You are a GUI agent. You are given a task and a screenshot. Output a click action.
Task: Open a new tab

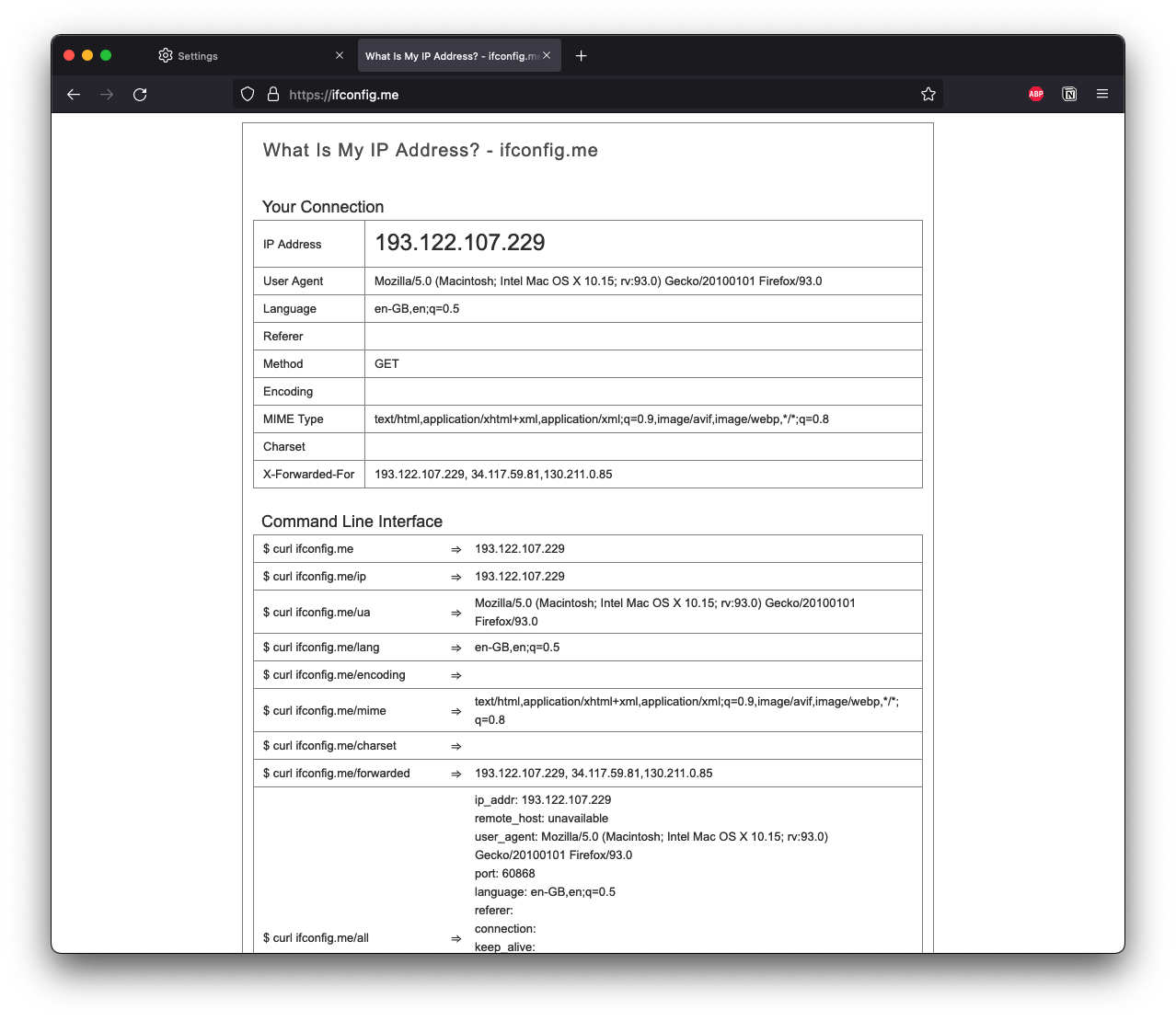point(581,56)
